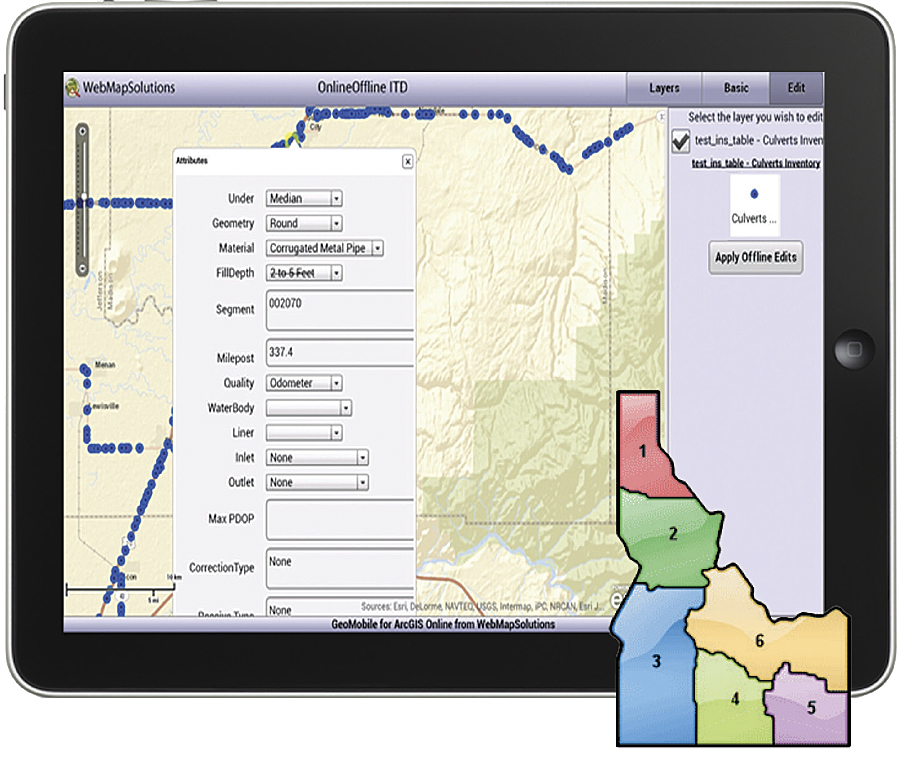The width and height of the screenshot is (900, 762).
Task: Open the test_ins_table - Culverts Inventory link
Action: click(757, 161)
